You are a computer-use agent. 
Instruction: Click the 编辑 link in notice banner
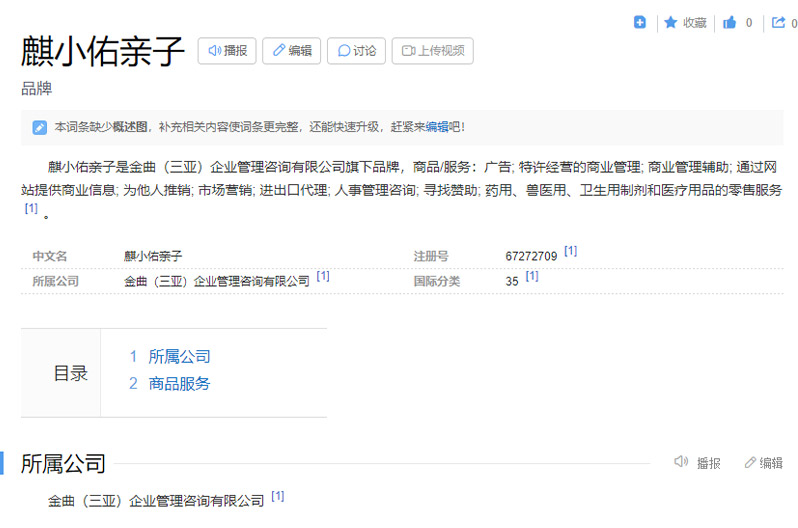pyautogui.click(x=437, y=127)
